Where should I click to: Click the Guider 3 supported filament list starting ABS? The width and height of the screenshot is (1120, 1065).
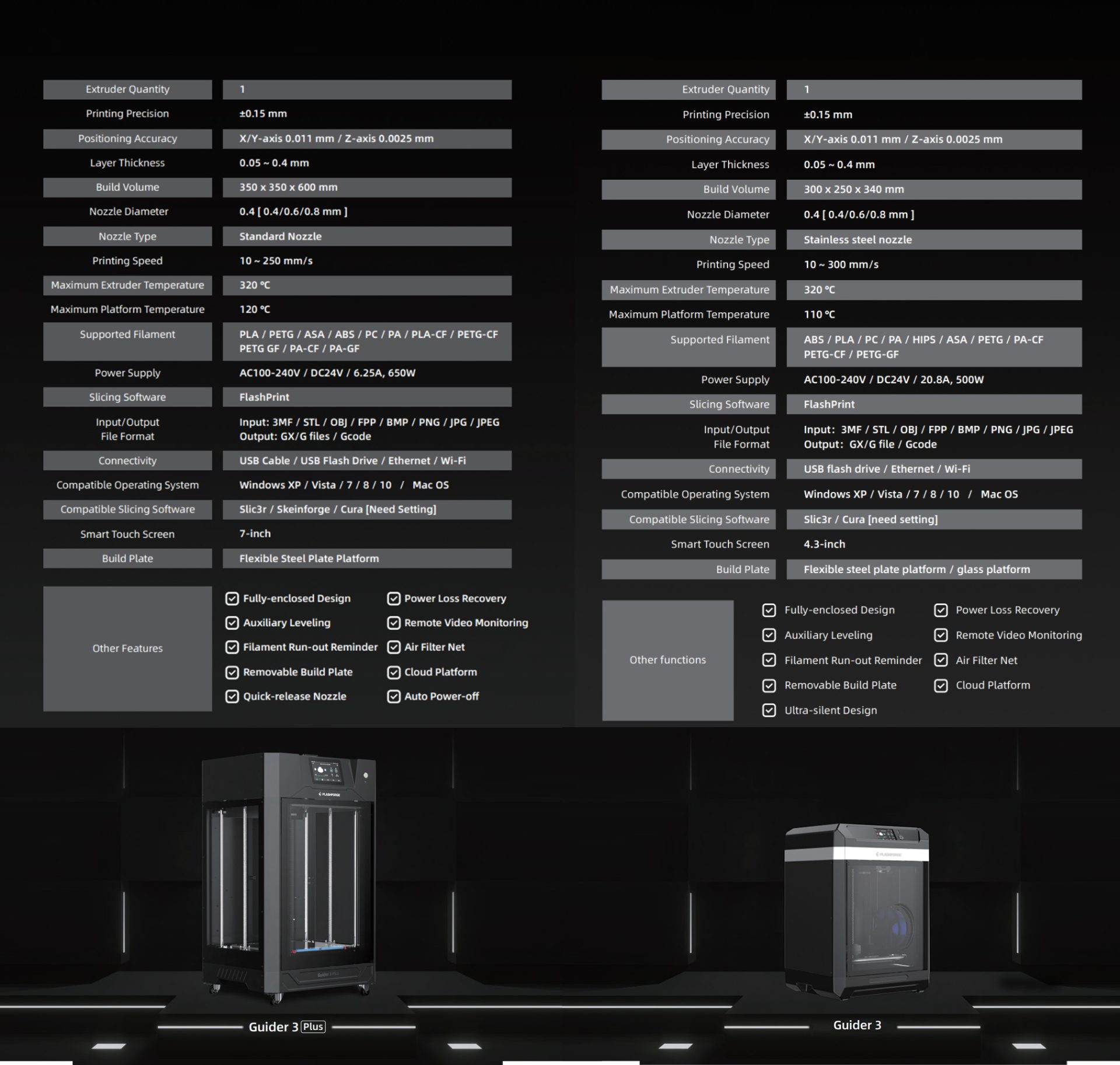[923, 347]
